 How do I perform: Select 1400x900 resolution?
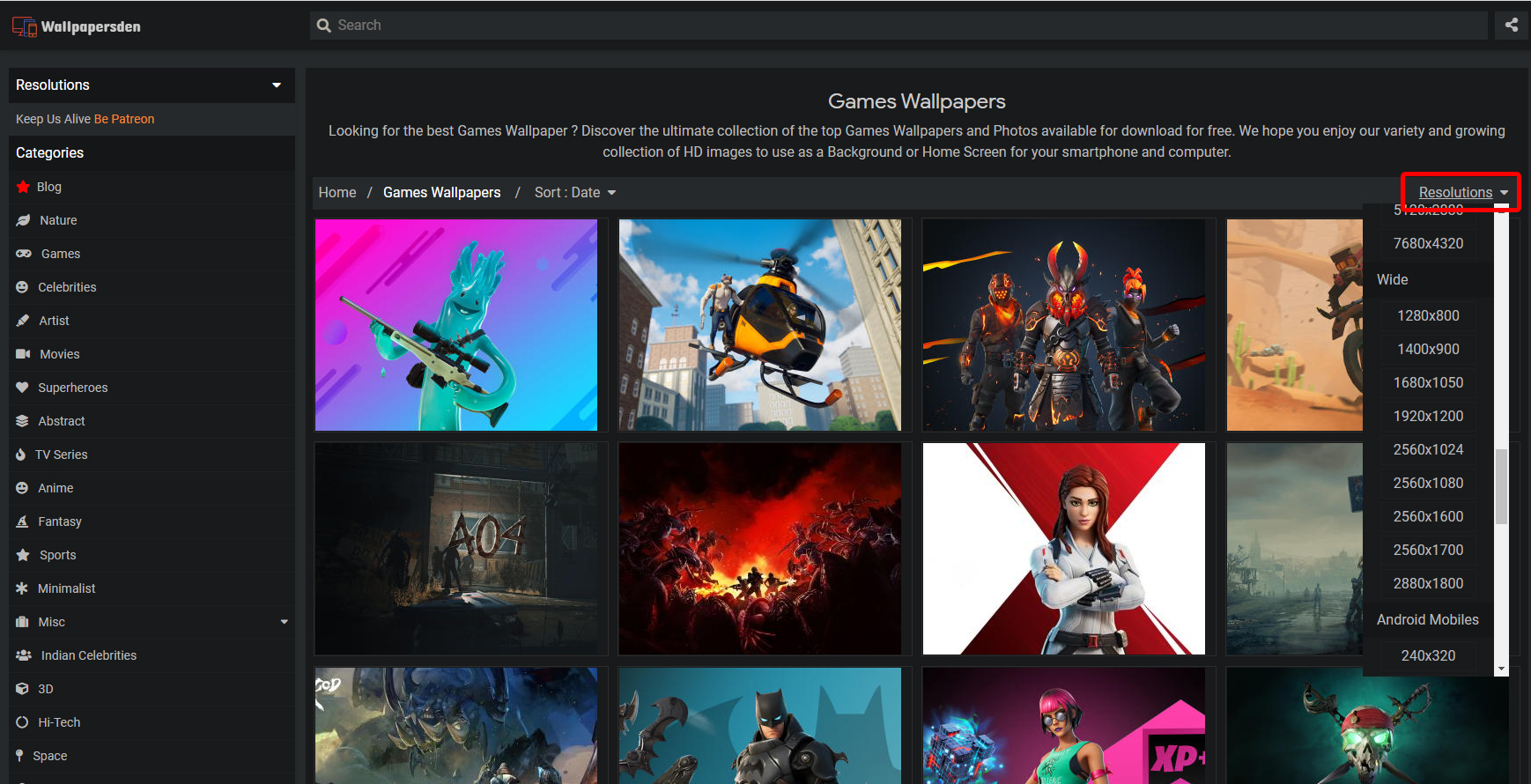click(1428, 350)
